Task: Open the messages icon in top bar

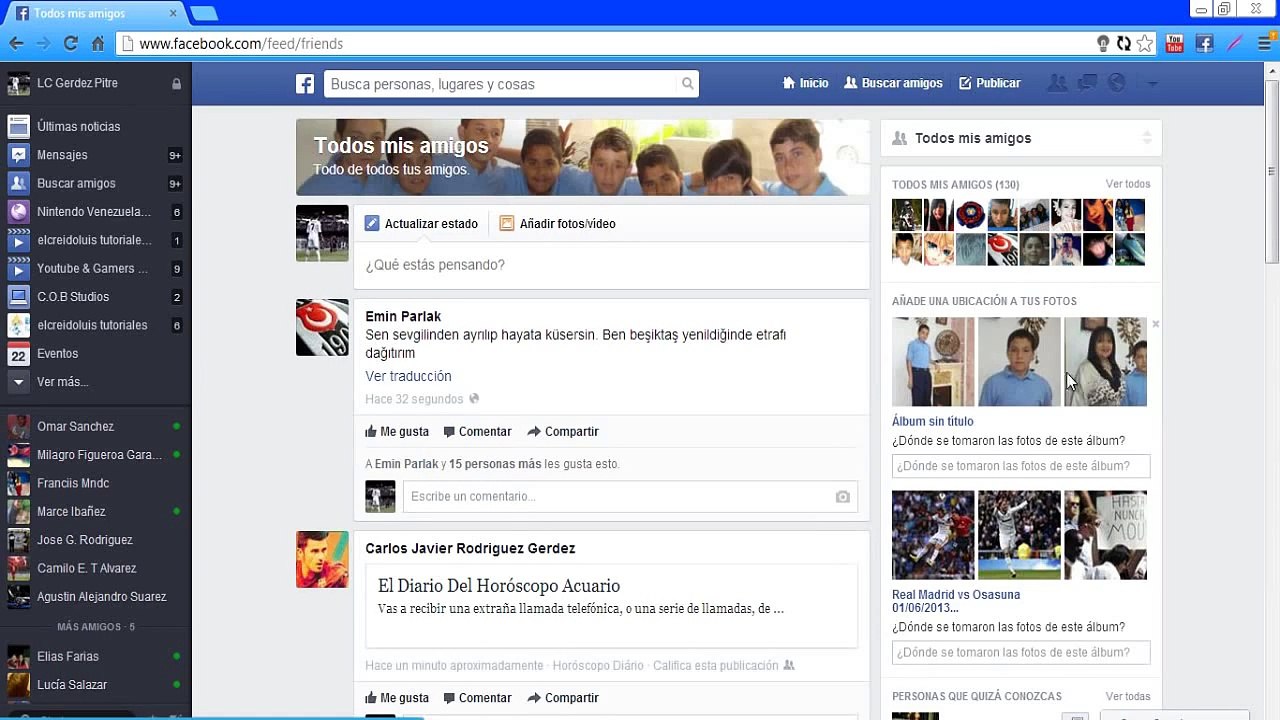Action: click(1087, 83)
